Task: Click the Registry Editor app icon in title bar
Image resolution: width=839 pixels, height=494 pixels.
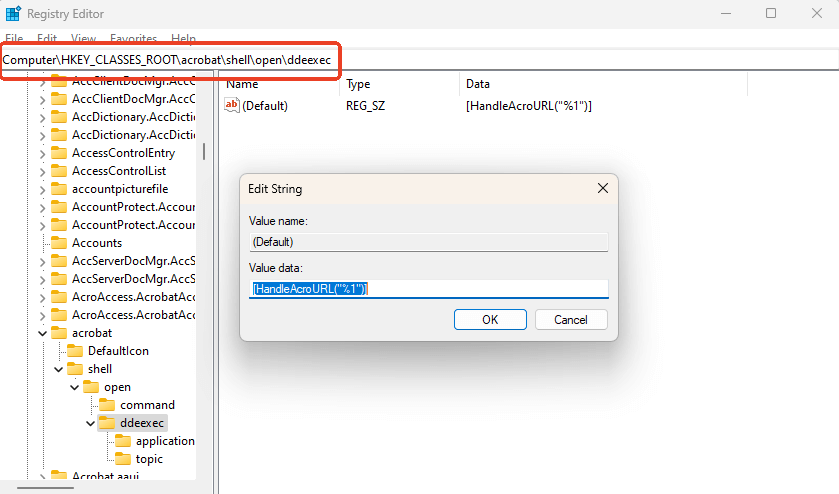Action: tap(13, 13)
